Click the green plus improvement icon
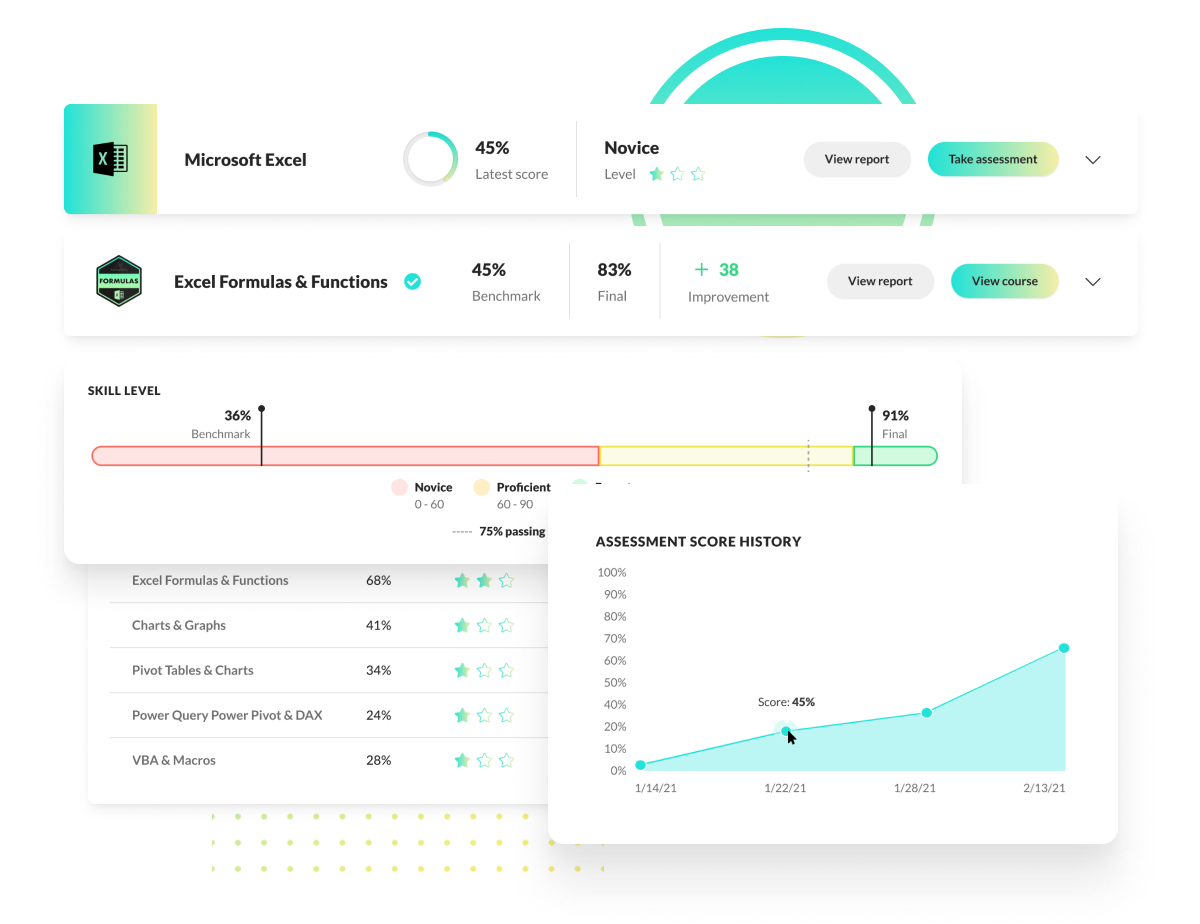 pos(701,270)
